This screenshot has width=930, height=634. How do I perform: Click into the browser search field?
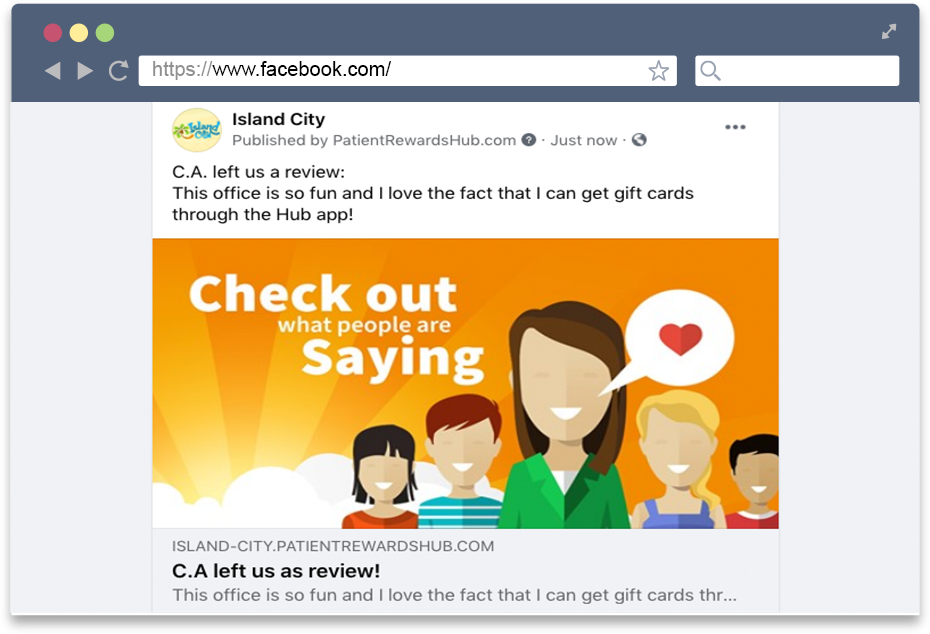(797, 71)
